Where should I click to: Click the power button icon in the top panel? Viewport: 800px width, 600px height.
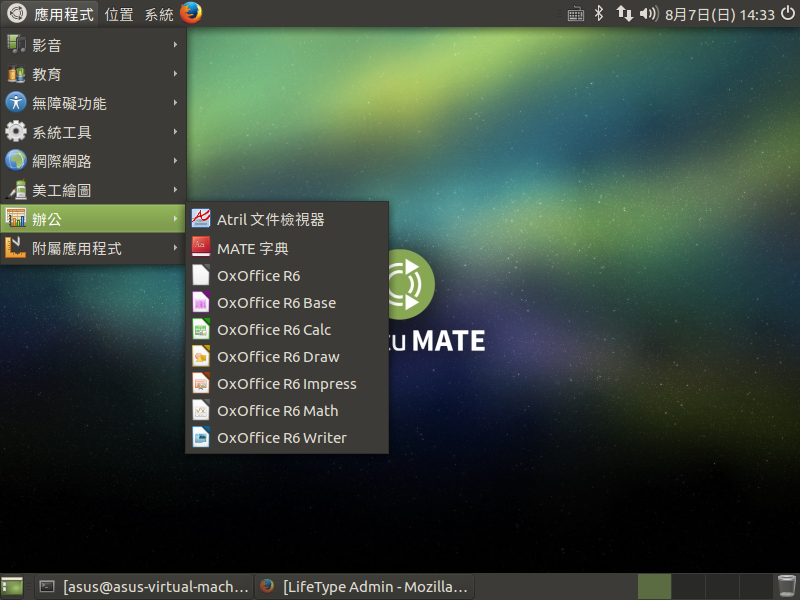click(788, 14)
